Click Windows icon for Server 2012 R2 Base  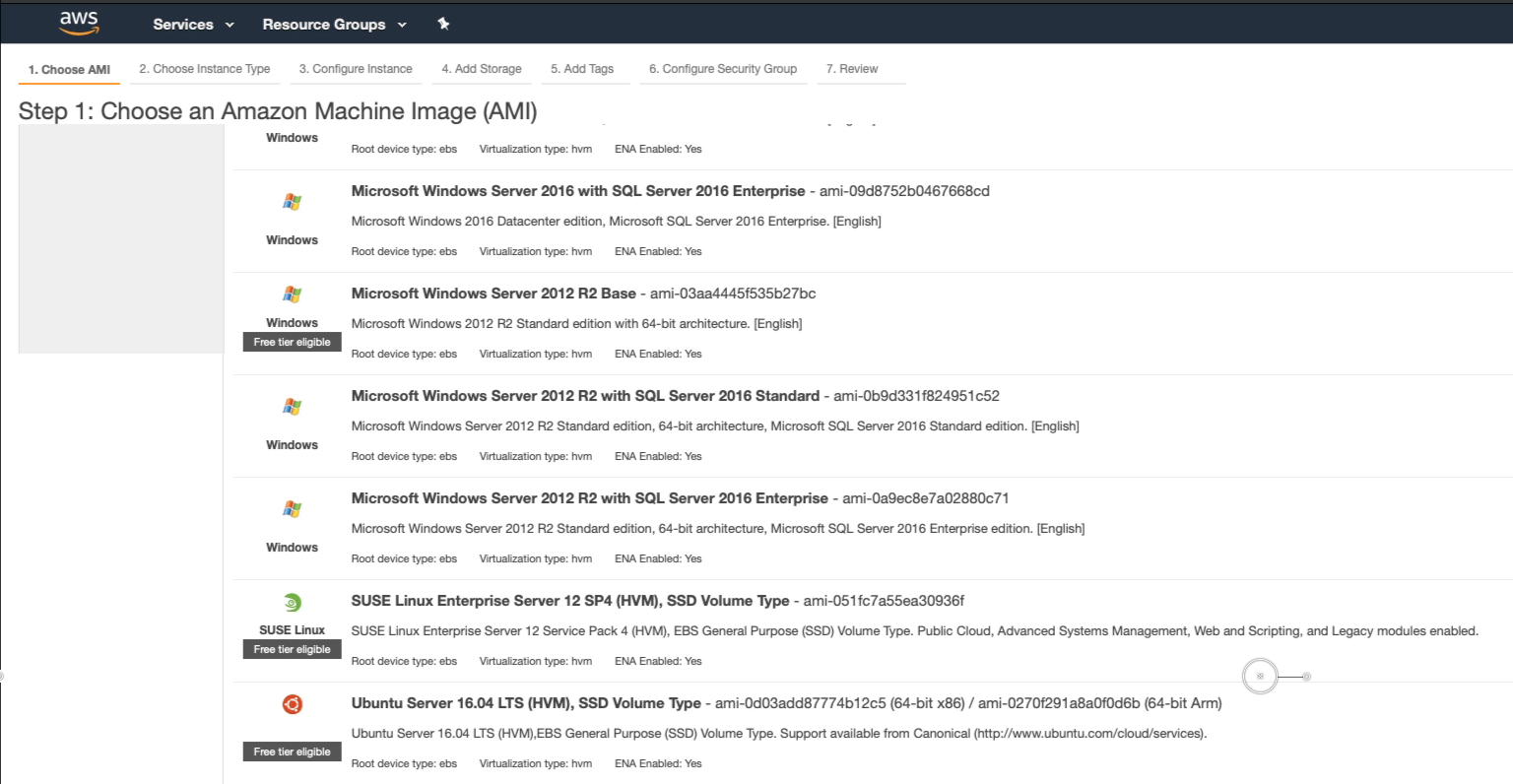(x=292, y=294)
